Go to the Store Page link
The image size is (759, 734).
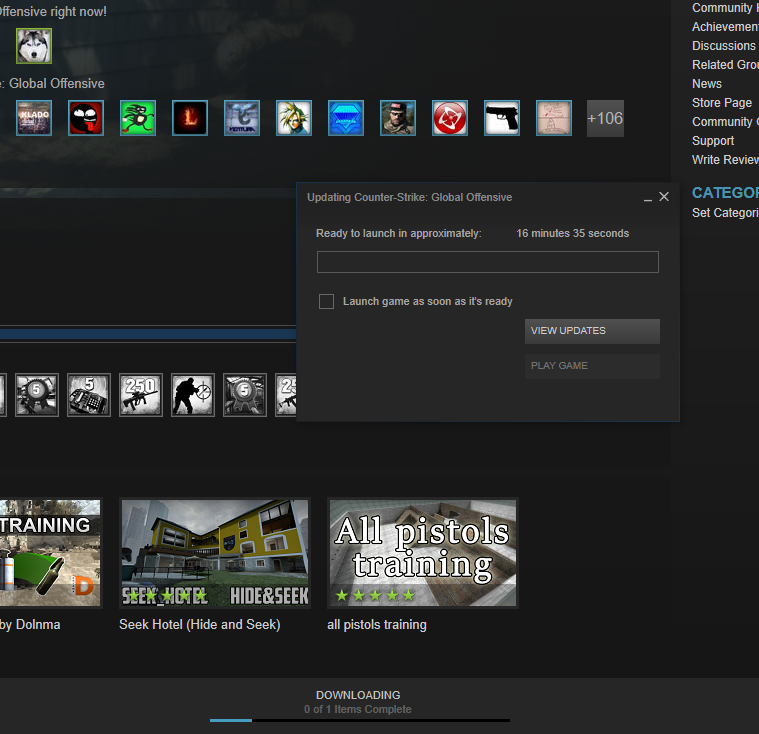[722, 103]
